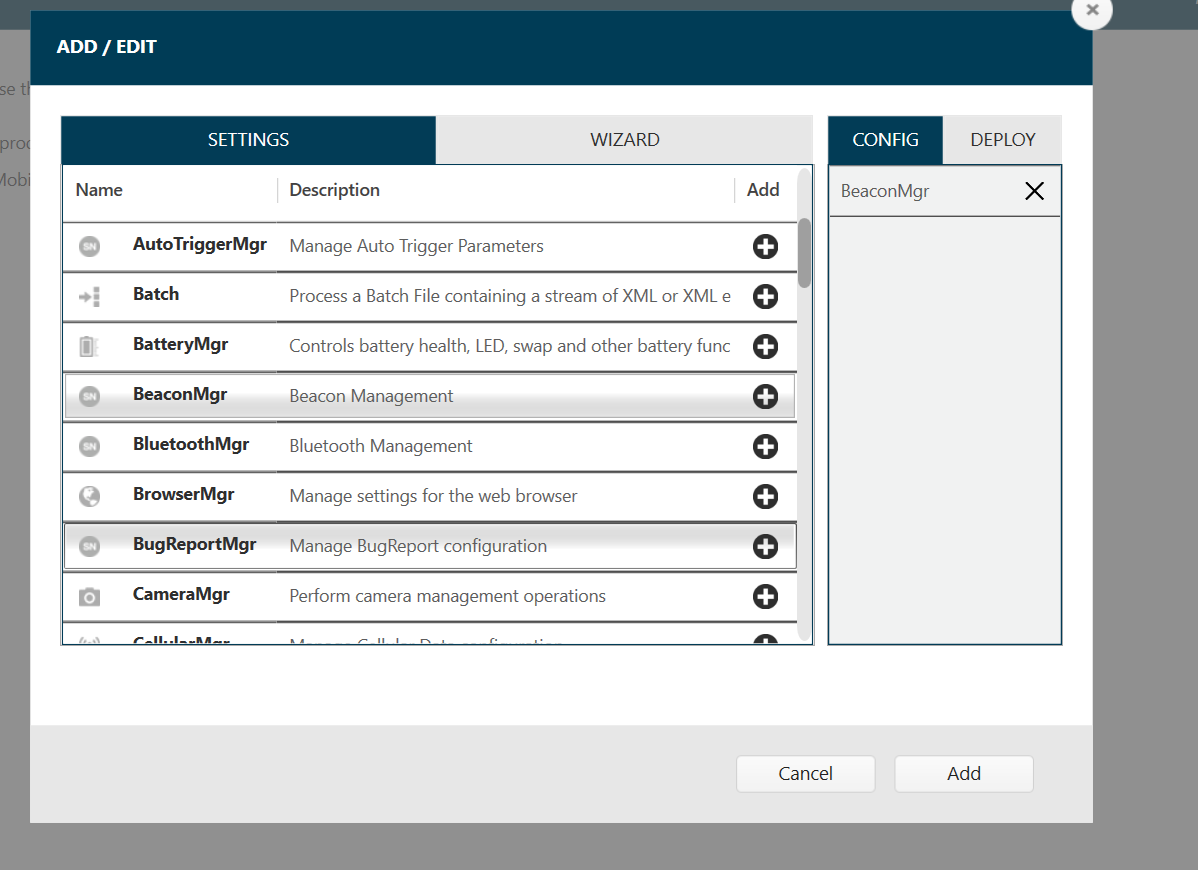The height and width of the screenshot is (870, 1198).
Task: Click the battery icon beside BatteryMgr
Action: tap(90, 347)
